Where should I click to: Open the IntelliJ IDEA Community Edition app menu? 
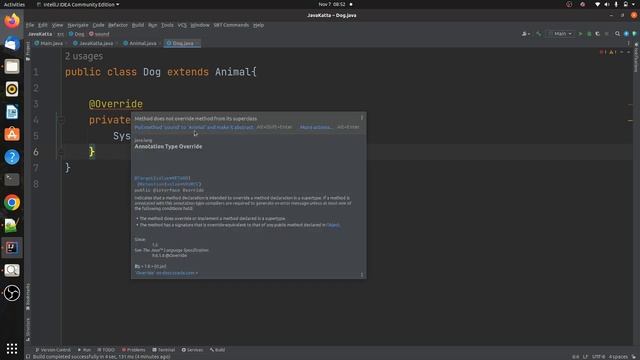coord(78,4)
